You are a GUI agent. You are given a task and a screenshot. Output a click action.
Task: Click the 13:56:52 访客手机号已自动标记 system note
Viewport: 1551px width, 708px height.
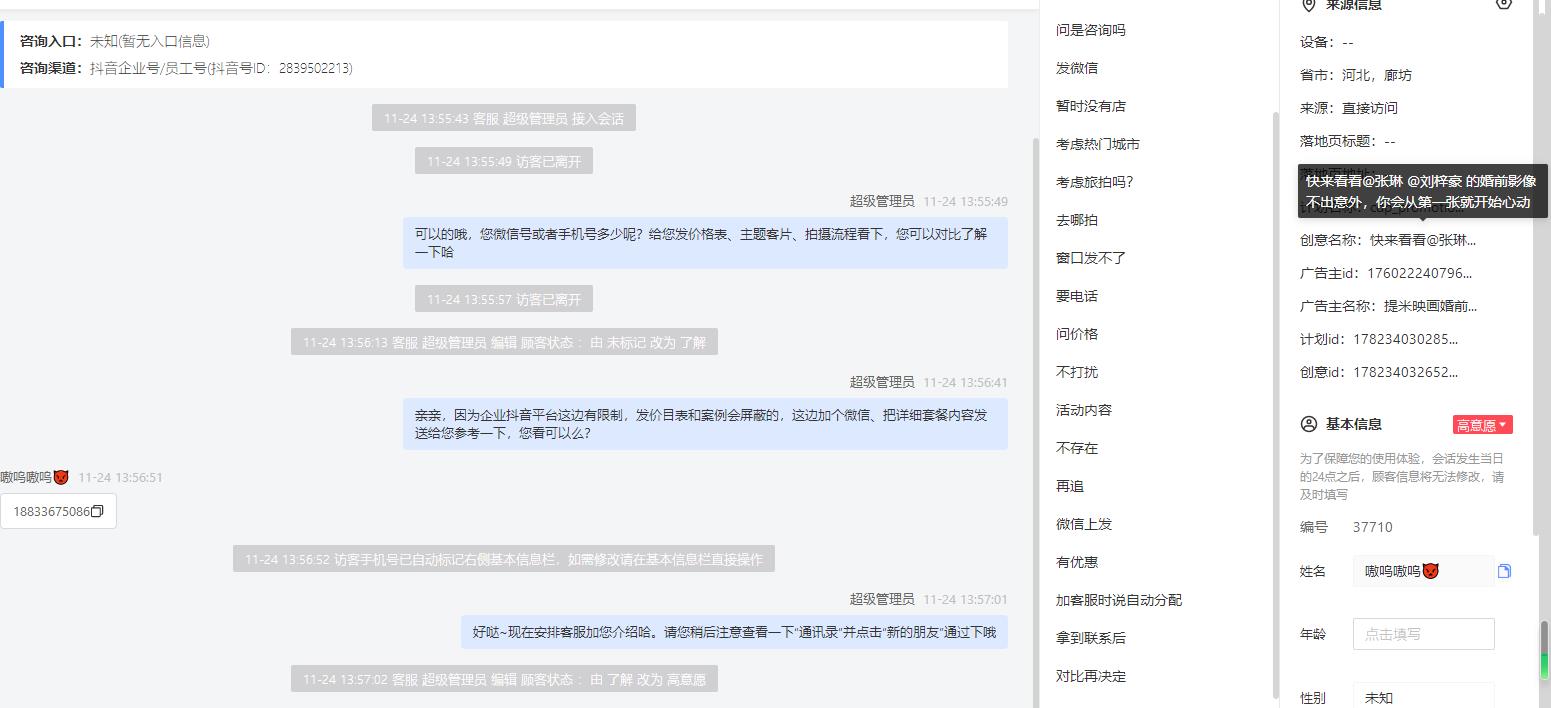[504, 560]
